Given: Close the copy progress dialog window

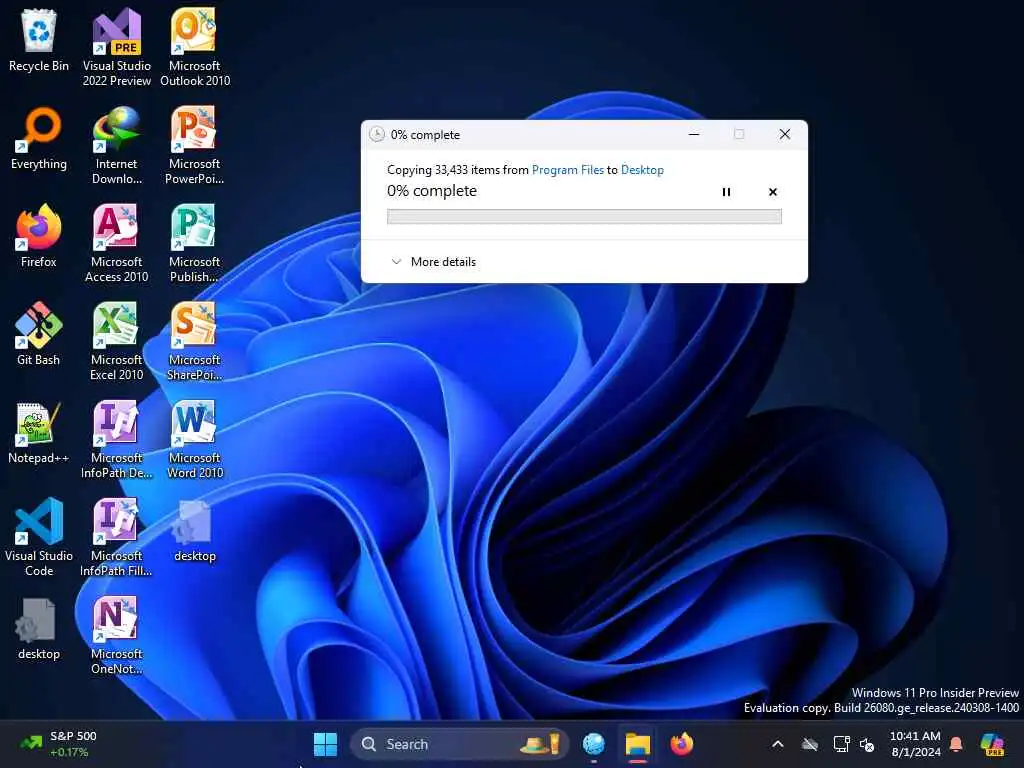Looking at the screenshot, I should [785, 134].
